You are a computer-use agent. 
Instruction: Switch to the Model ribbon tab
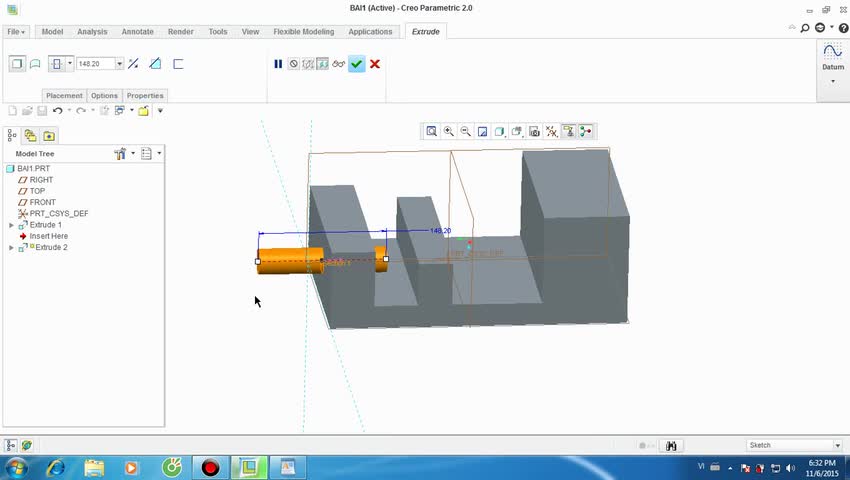(52, 31)
